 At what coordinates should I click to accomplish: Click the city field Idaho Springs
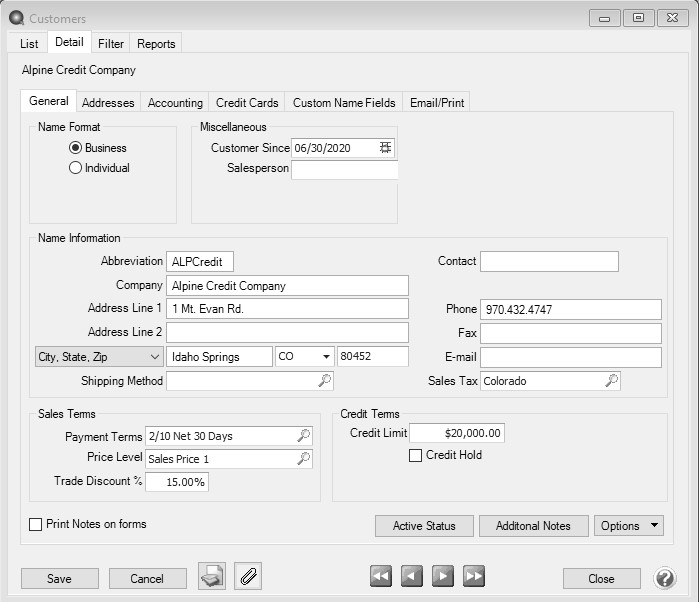coord(219,356)
